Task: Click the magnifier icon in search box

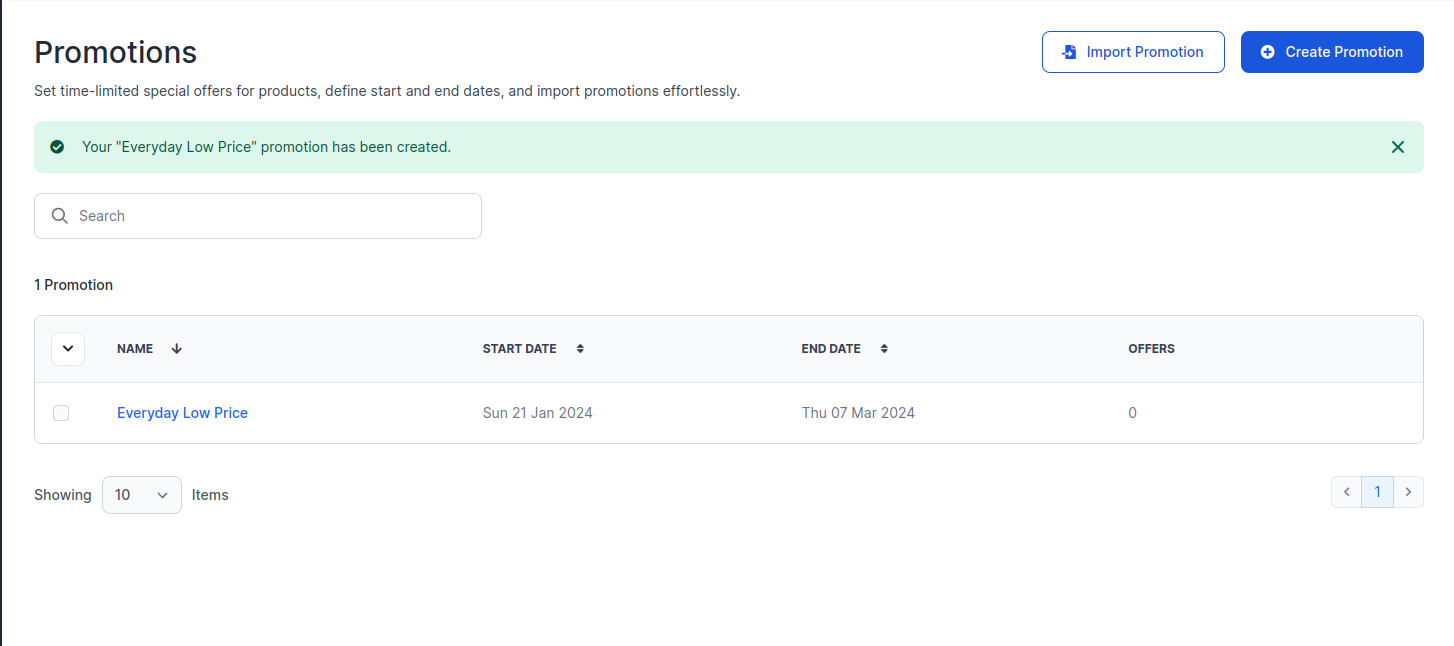Action: (x=60, y=216)
